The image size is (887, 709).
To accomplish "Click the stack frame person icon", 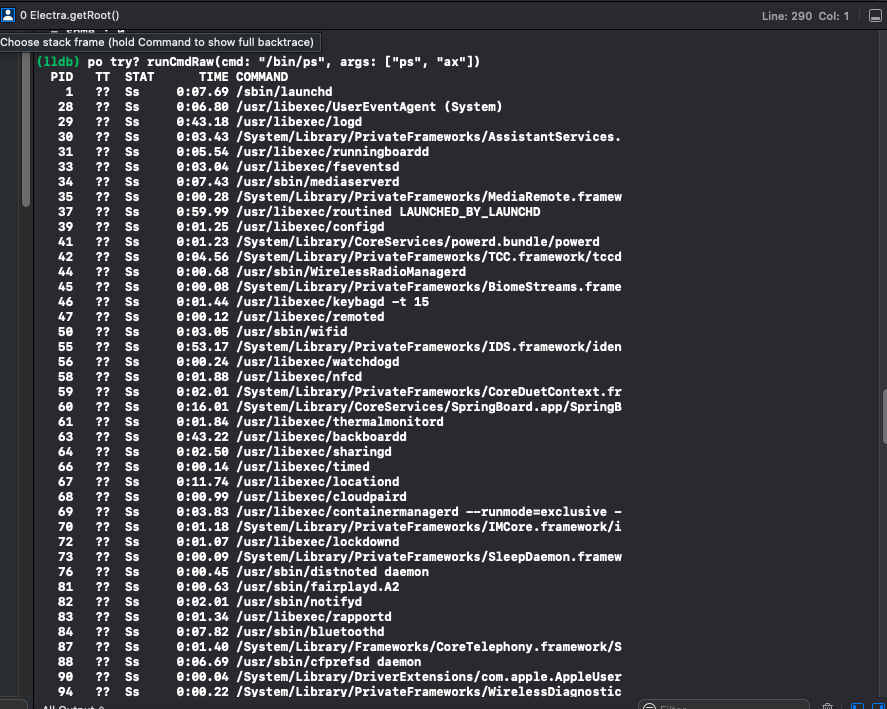I will [x=8, y=15].
